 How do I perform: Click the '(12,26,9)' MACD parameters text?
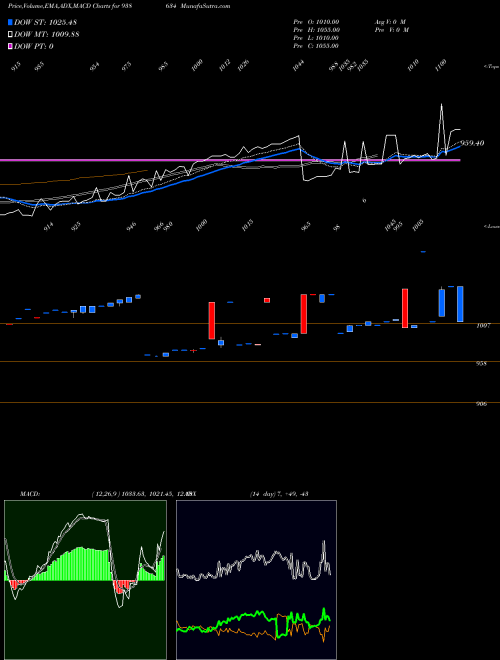pos(106,494)
